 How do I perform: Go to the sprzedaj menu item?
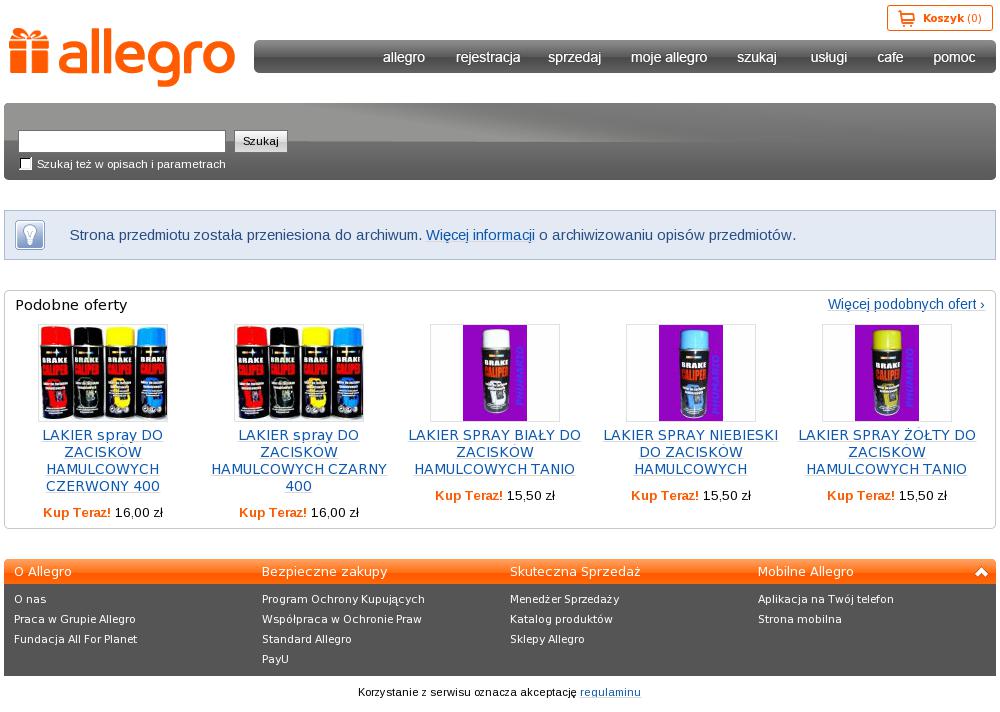click(575, 57)
